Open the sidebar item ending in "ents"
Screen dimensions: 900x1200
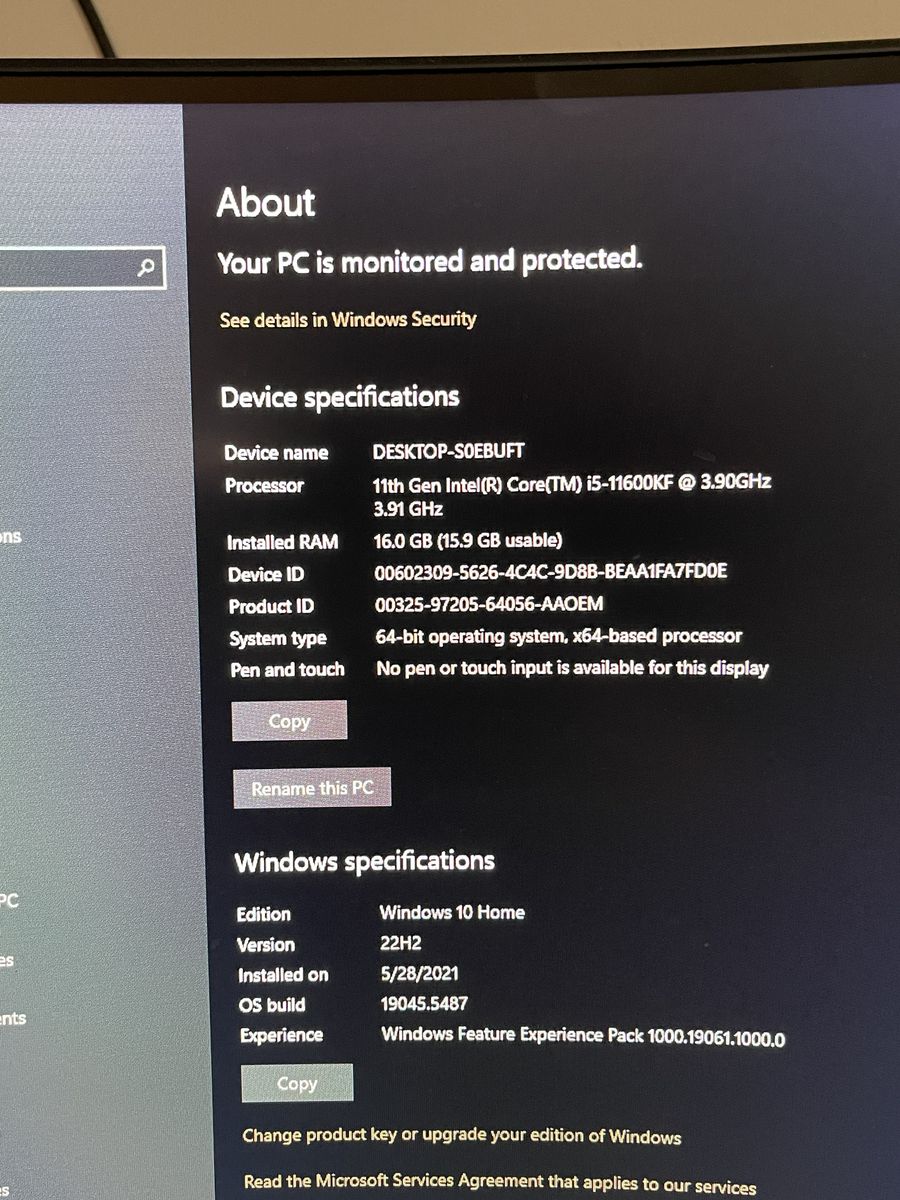tap(12, 1018)
